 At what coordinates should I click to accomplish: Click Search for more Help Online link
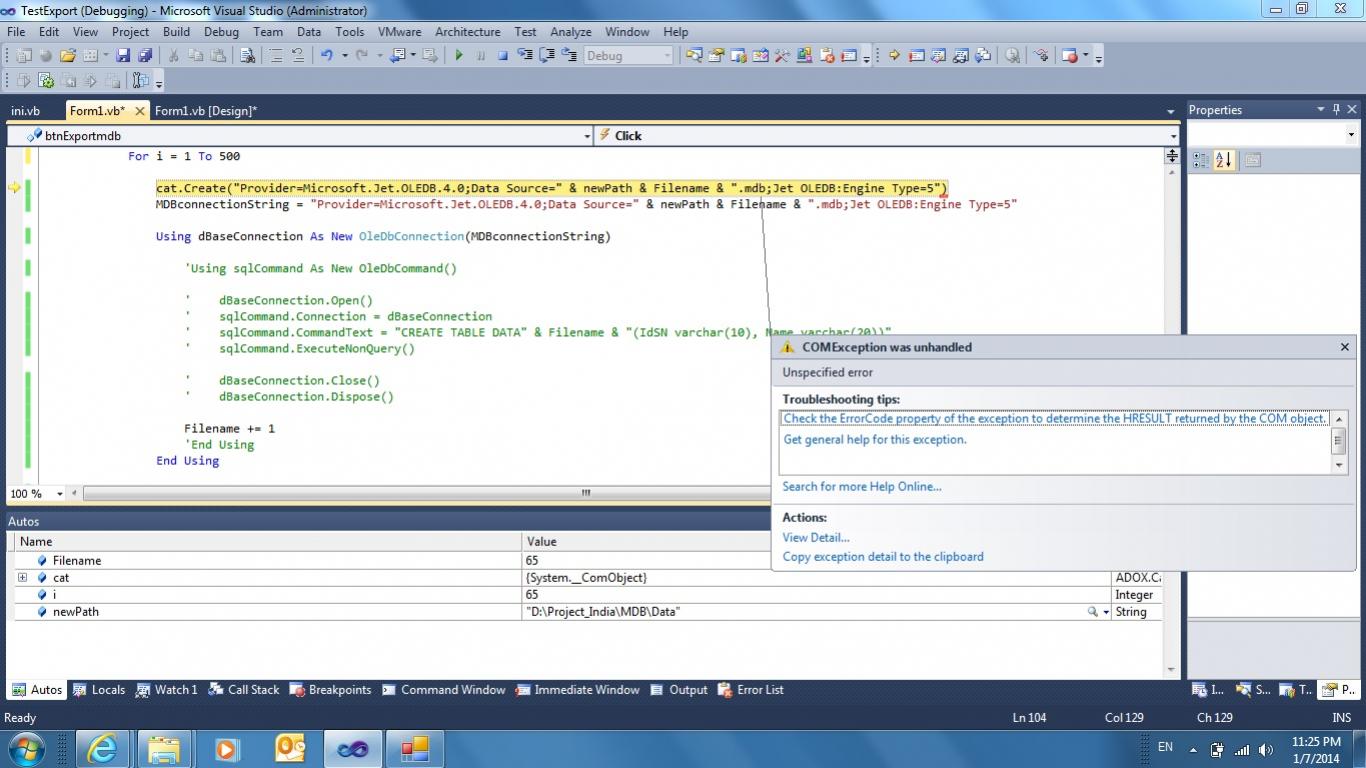click(862, 487)
